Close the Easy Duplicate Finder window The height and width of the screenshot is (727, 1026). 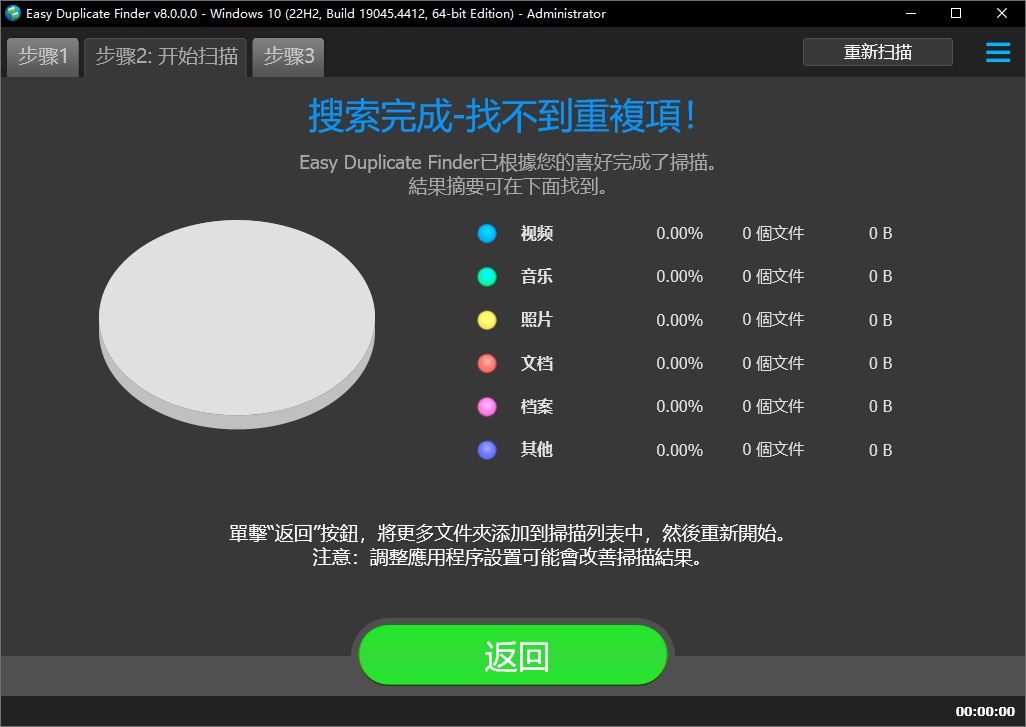[1002, 13]
